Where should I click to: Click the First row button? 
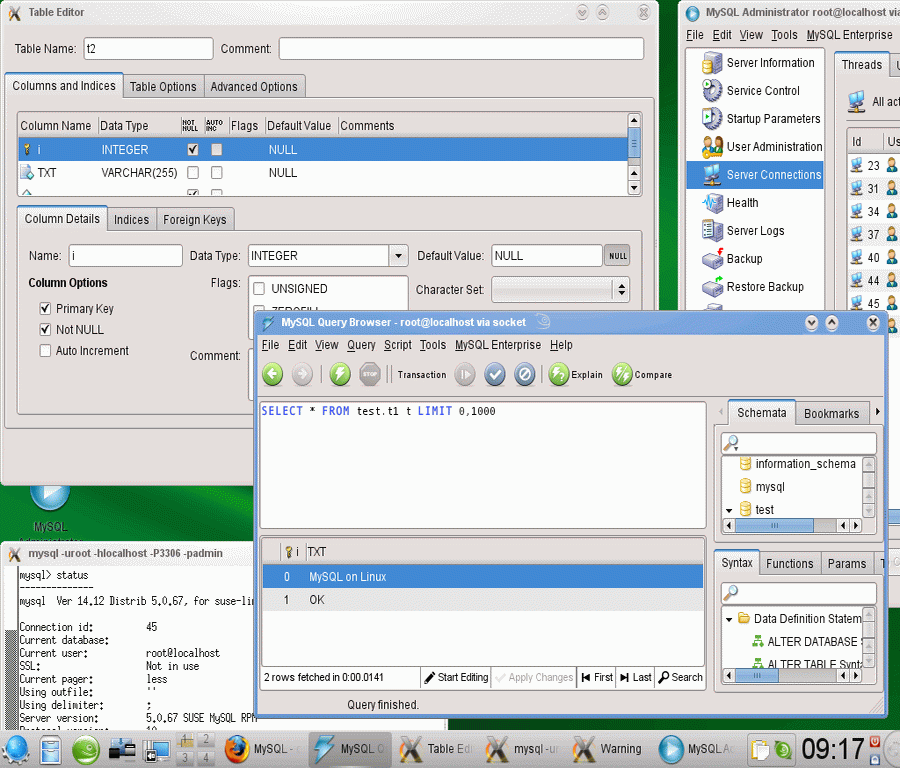tap(596, 677)
